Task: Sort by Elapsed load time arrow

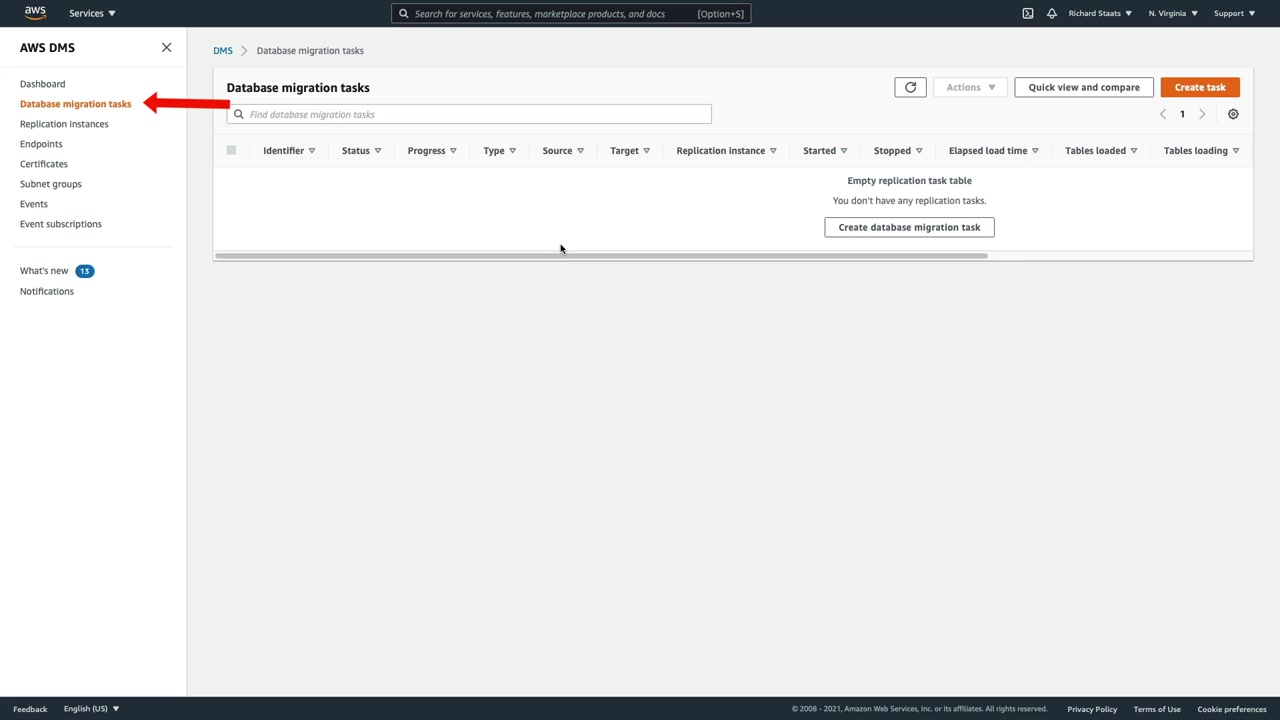Action: 1035,151
